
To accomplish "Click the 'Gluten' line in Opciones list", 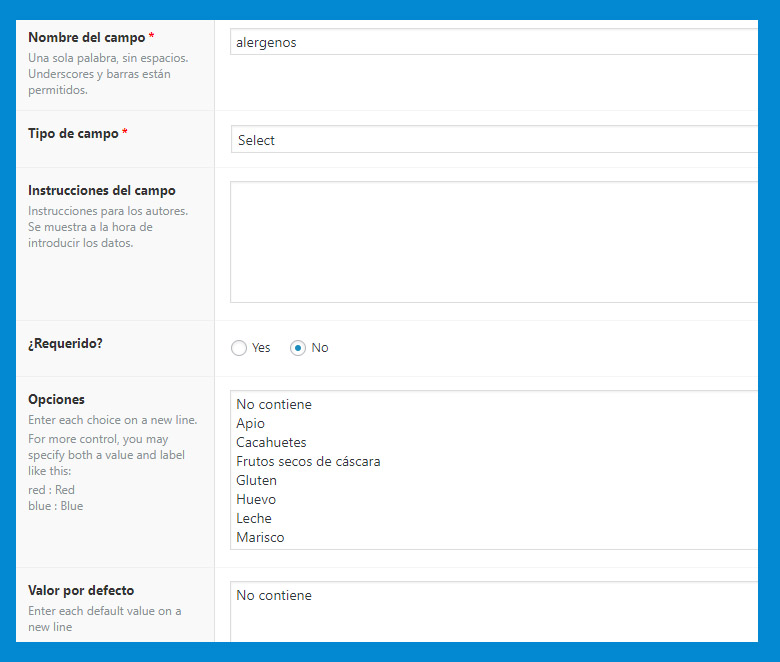I will click(256, 480).
